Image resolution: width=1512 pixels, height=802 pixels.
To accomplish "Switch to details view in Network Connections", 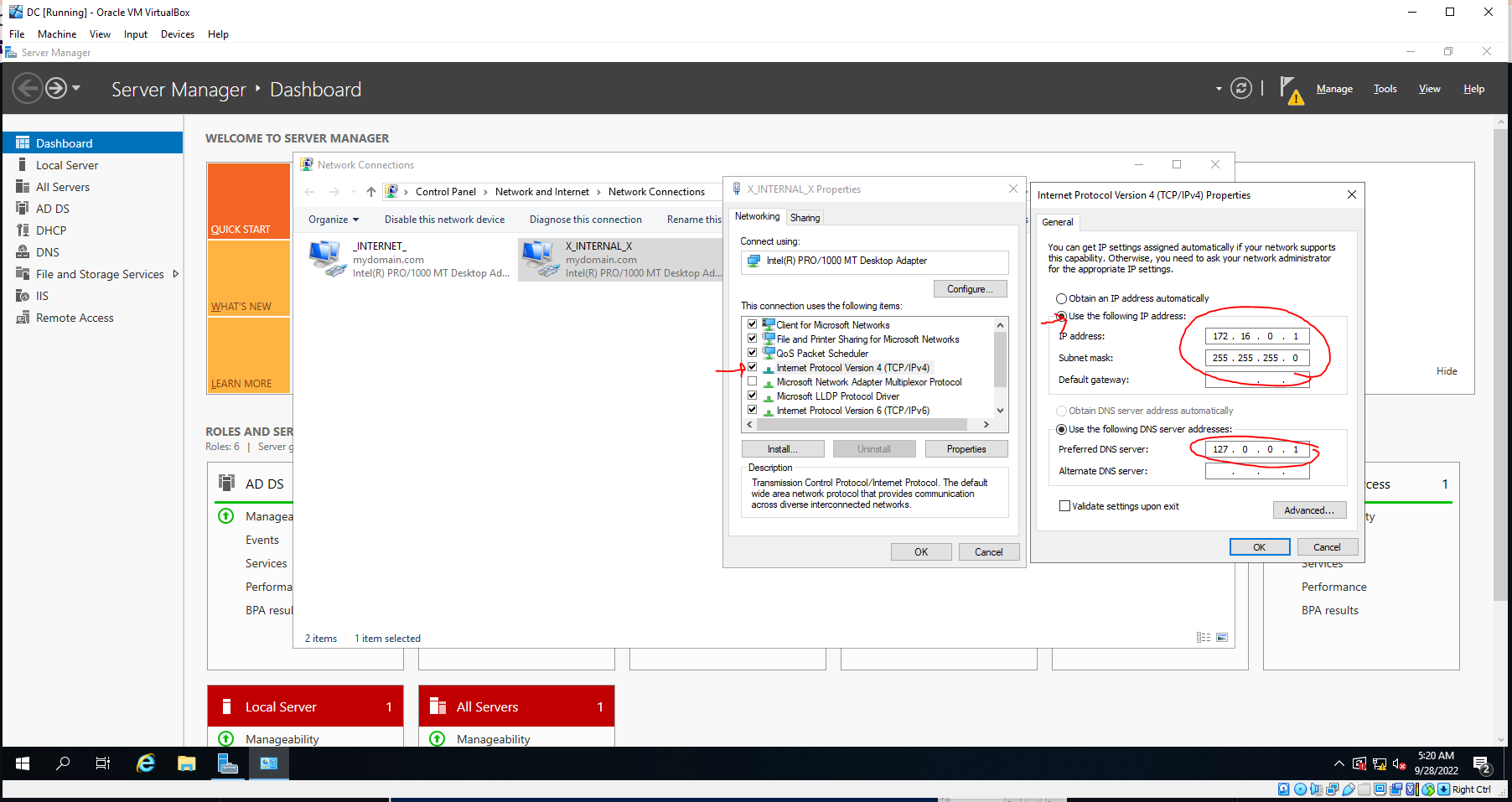I will point(1204,638).
